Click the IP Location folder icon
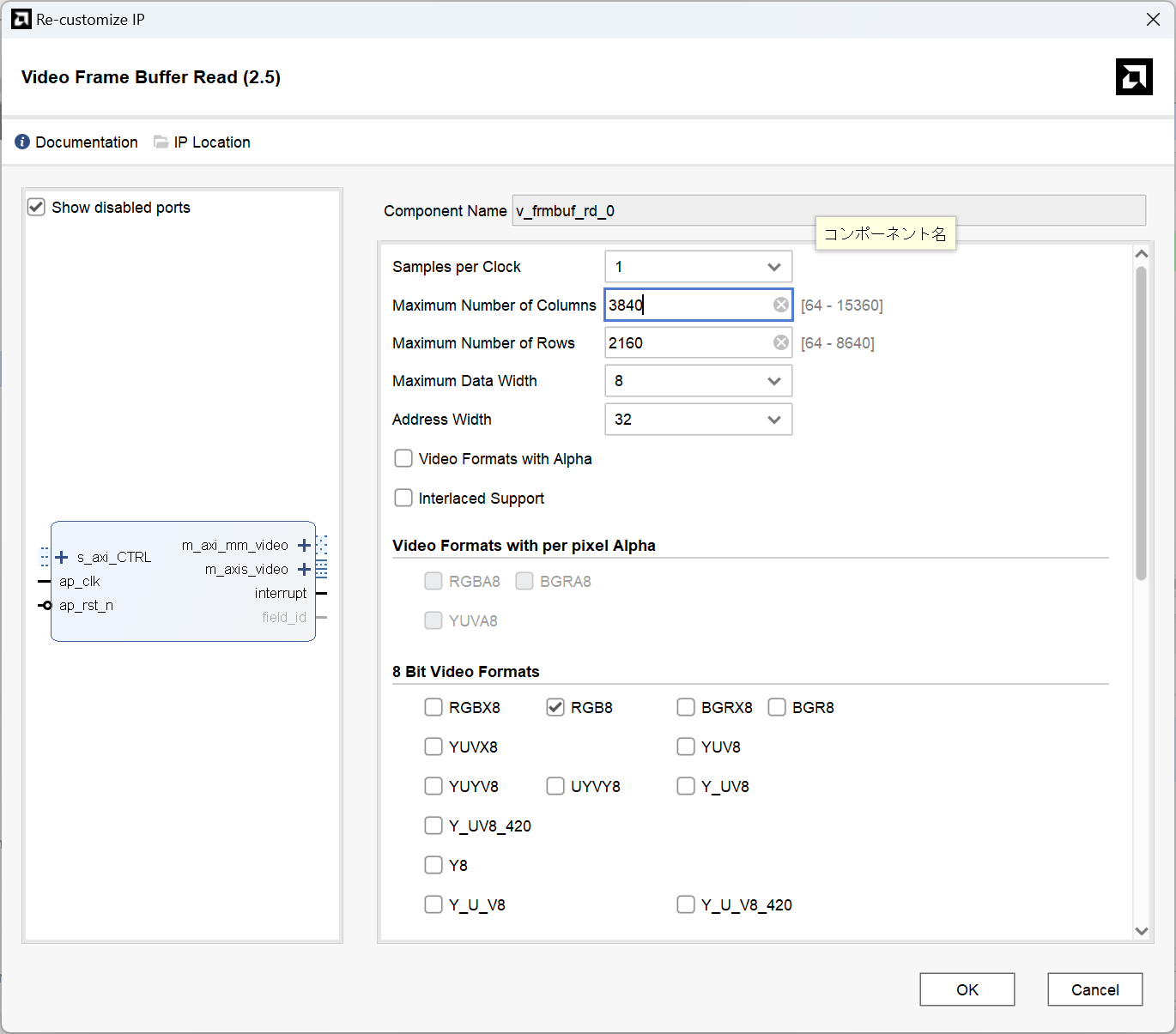 point(161,142)
